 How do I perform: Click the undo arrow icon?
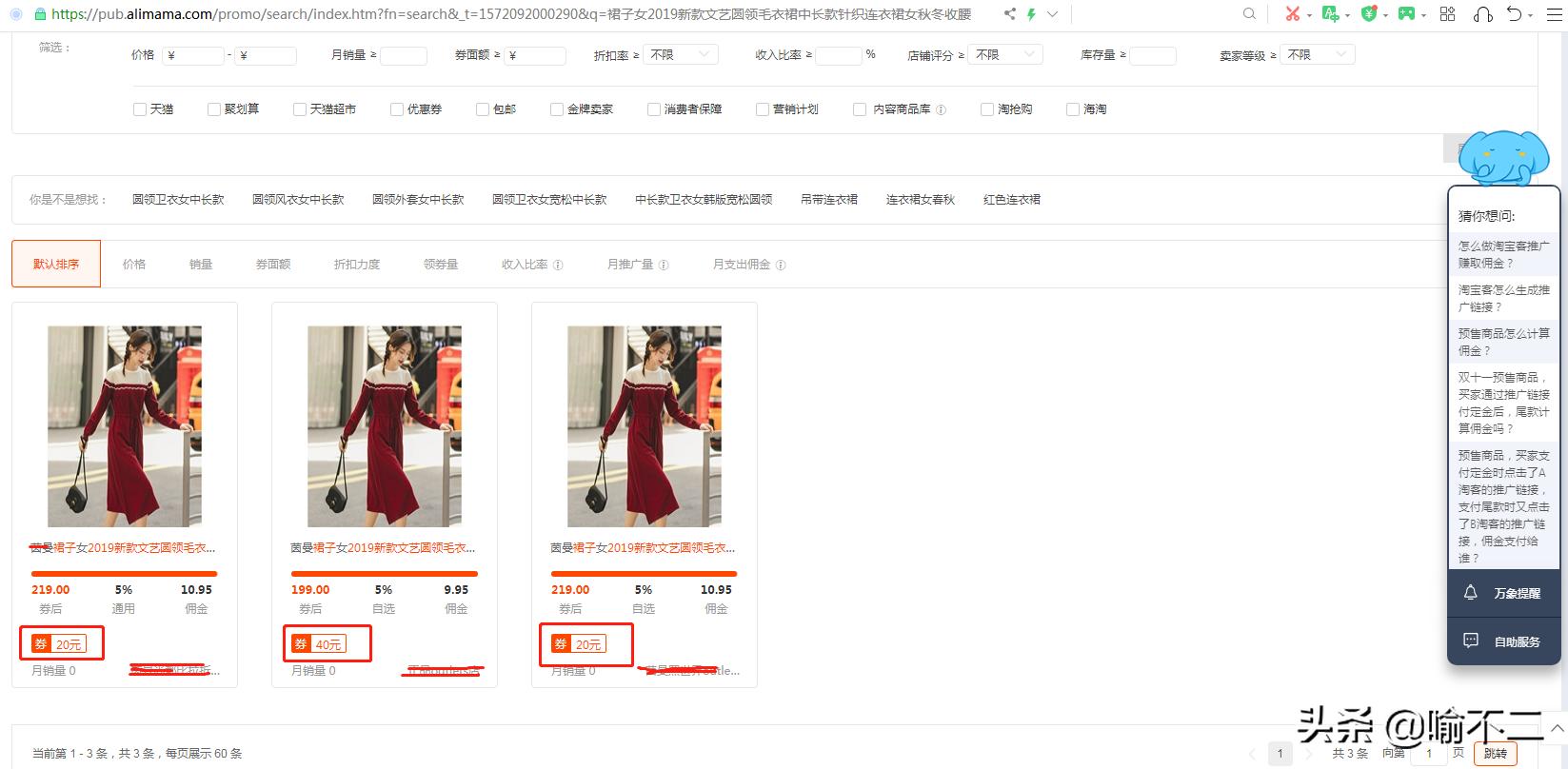coord(1514,14)
